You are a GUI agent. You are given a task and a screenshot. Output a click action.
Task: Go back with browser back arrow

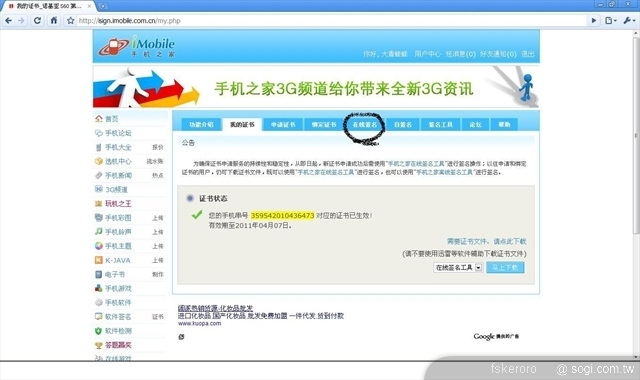[x=9, y=20]
